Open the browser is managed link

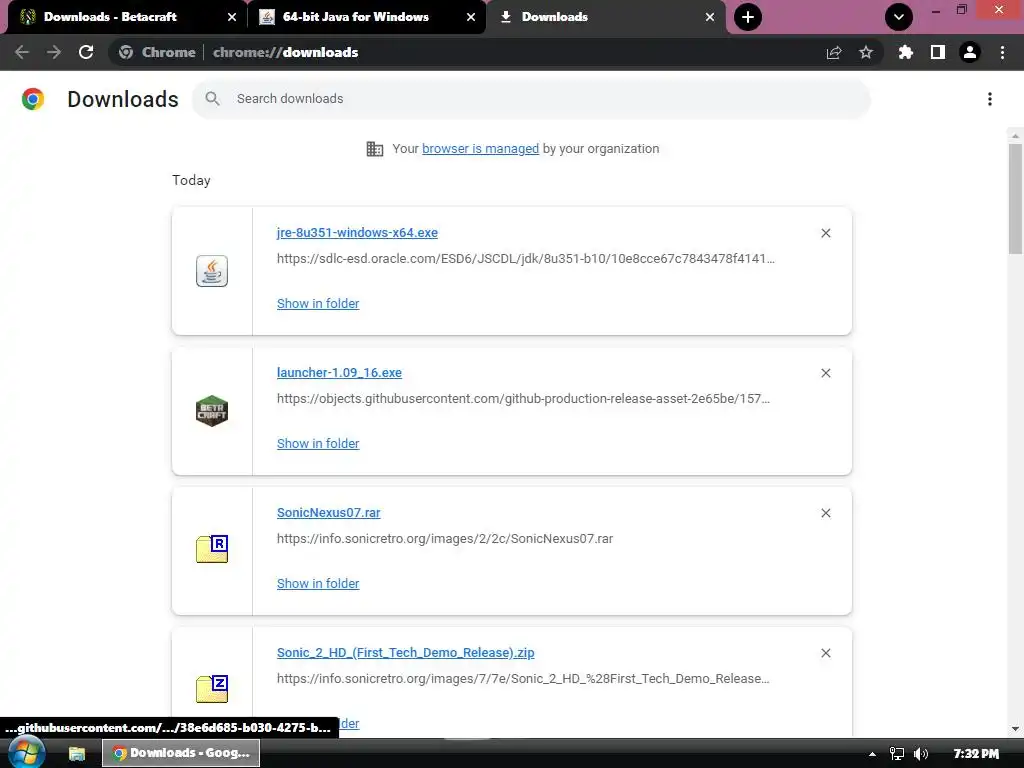(x=481, y=149)
